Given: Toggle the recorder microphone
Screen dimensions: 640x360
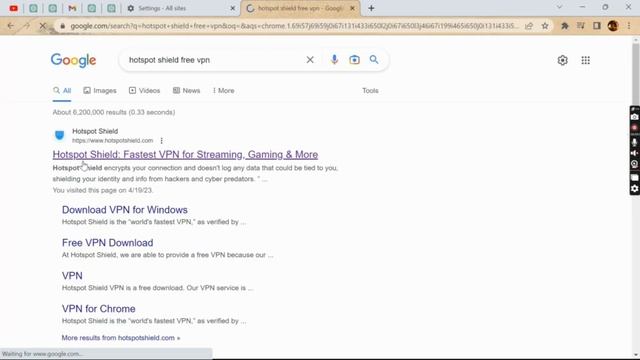Looking at the screenshot, I should (634, 142).
